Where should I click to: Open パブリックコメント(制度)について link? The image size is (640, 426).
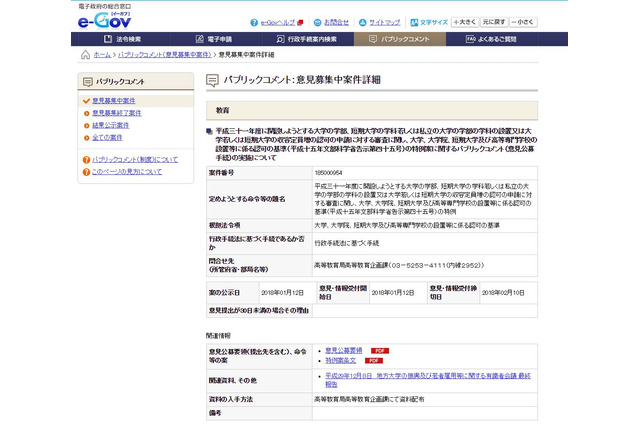tap(135, 160)
